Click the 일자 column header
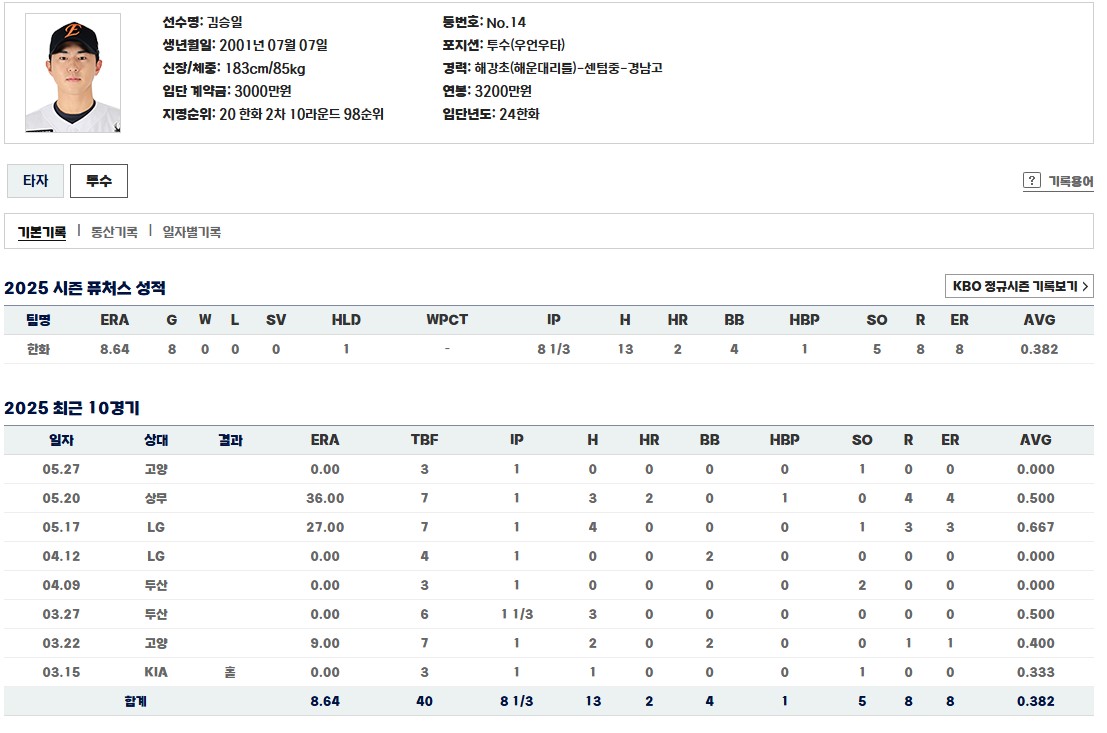The width and height of the screenshot is (1107, 733). (61, 440)
